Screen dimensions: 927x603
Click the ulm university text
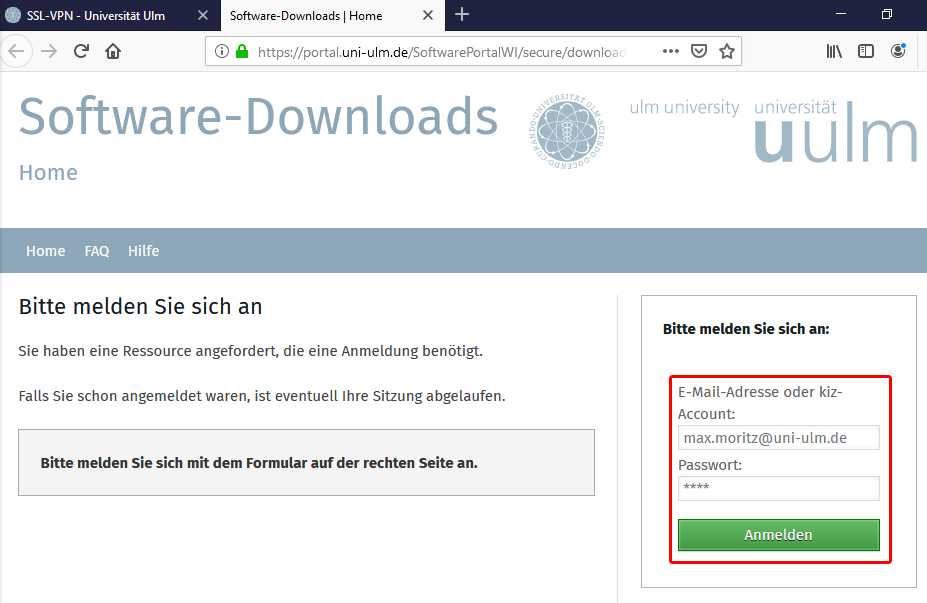pos(684,107)
